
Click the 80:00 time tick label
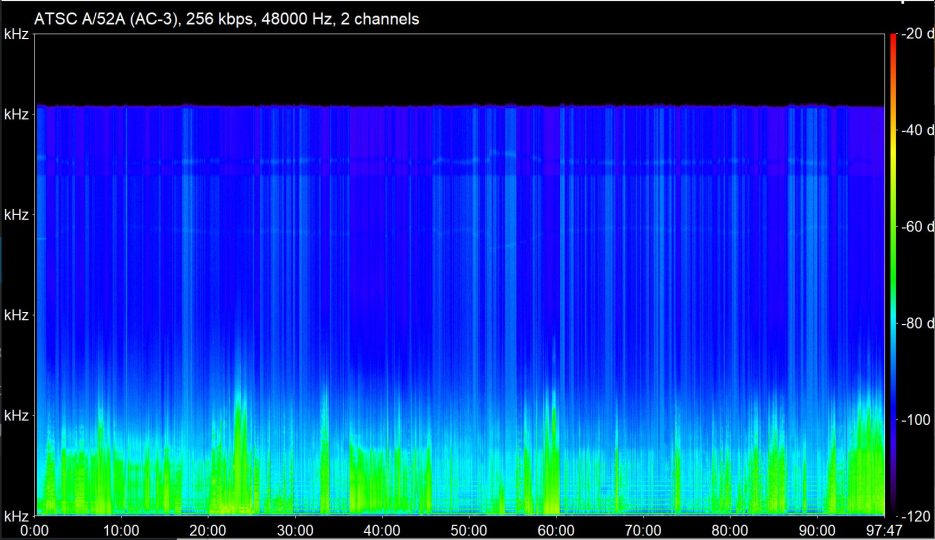[730, 530]
